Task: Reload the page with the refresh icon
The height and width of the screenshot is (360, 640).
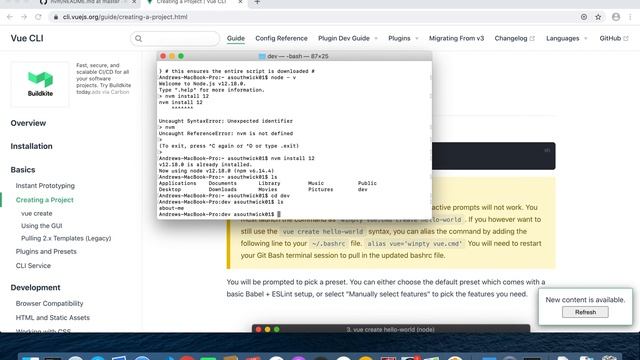Action: pos(38,17)
